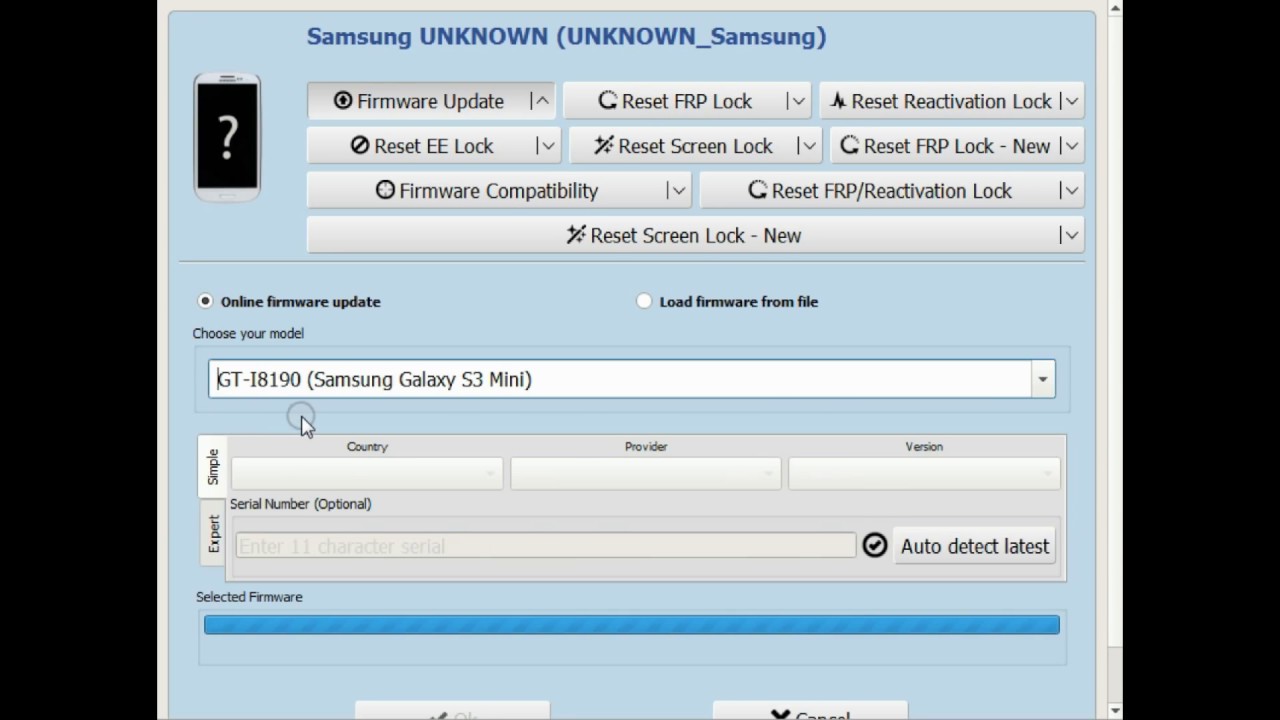The width and height of the screenshot is (1280, 720).
Task: Open the Version dropdown
Action: point(924,473)
